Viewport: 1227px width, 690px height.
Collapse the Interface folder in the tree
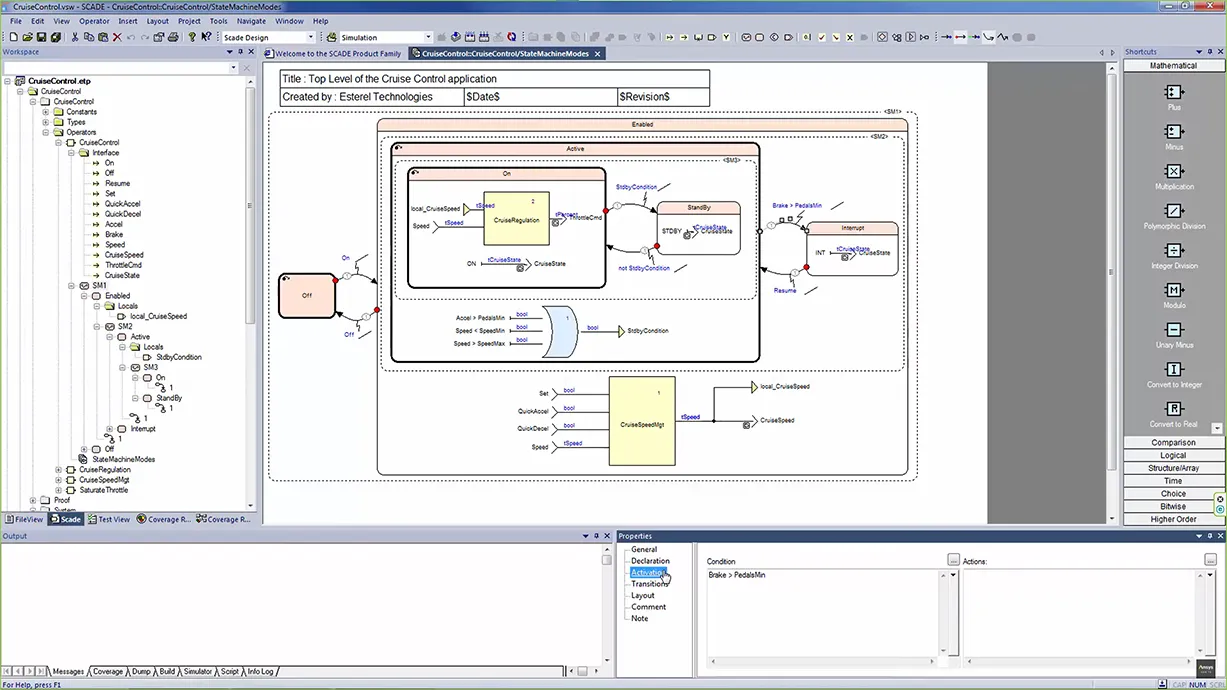coord(71,153)
